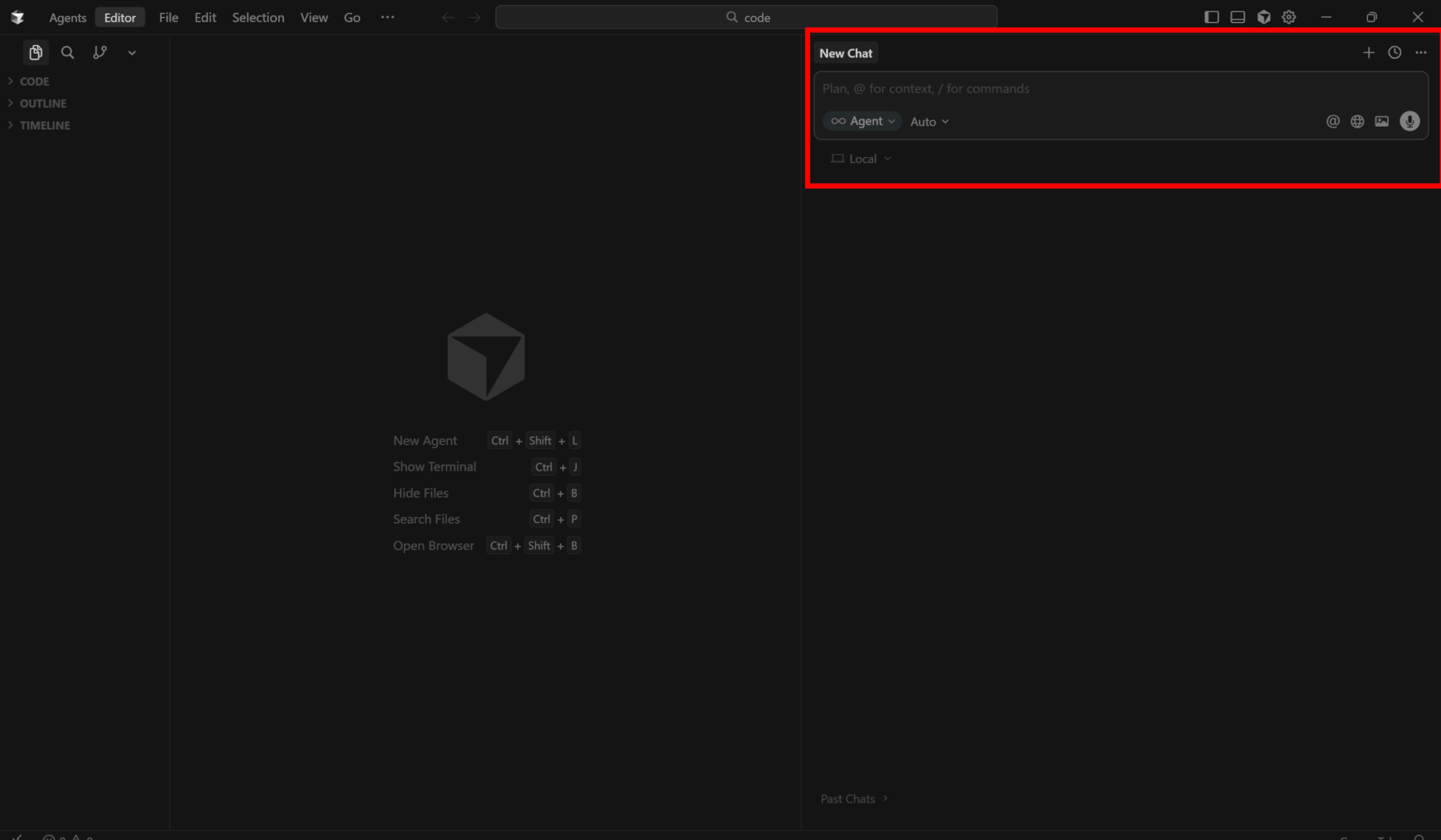This screenshot has width=1441, height=840.
Task: Open the Auto model dropdown
Action: (929, 122)
